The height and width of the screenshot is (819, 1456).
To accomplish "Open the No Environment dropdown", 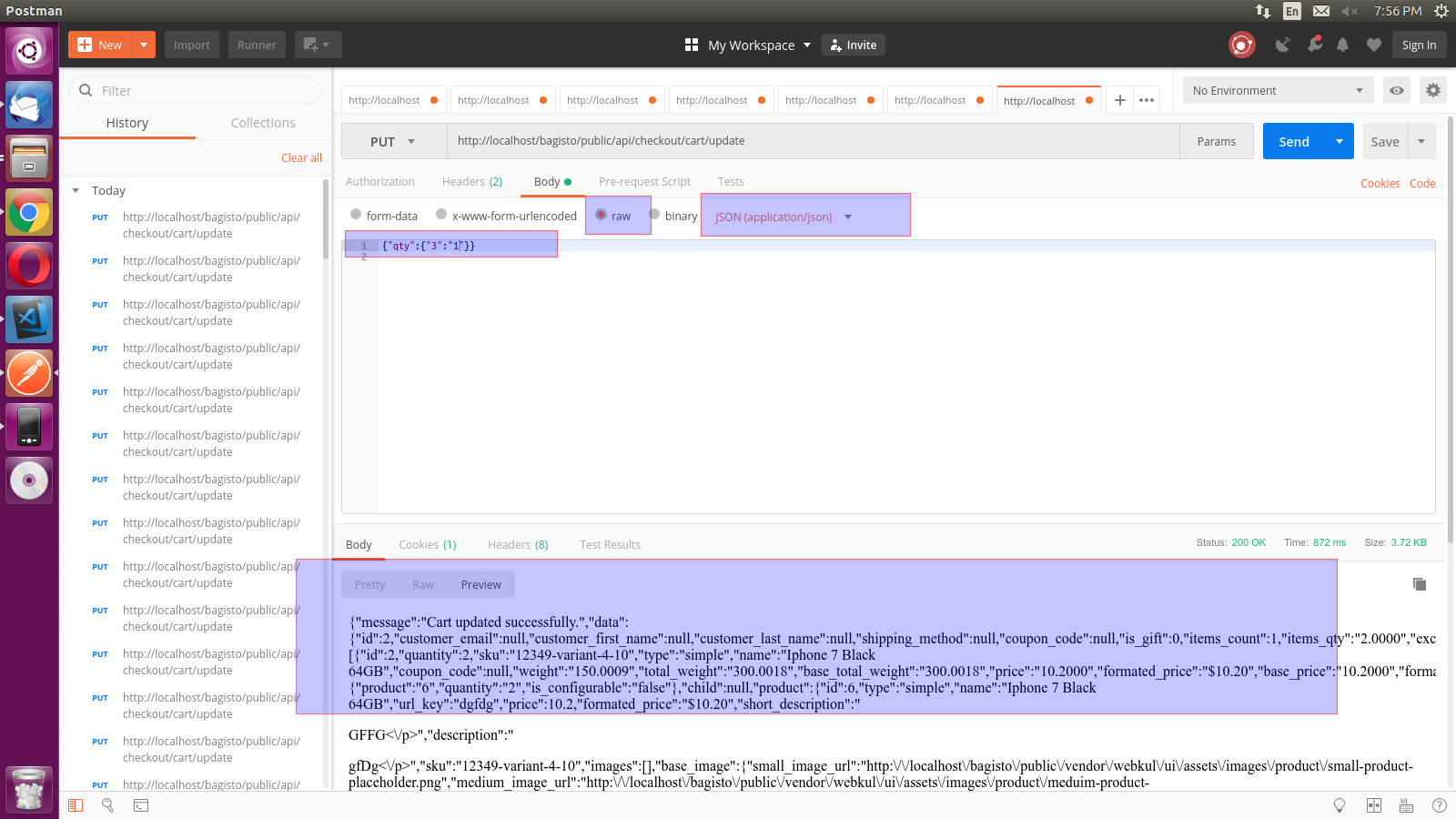I will pyautogui.click(x=1278, y=90).
